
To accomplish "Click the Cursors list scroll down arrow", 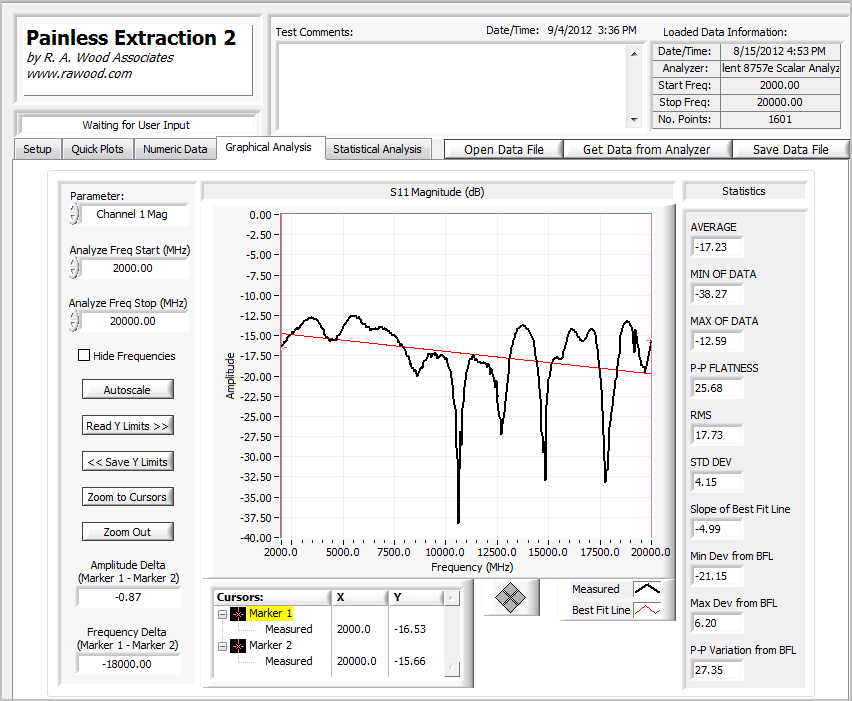I will [x=451, y=668].
